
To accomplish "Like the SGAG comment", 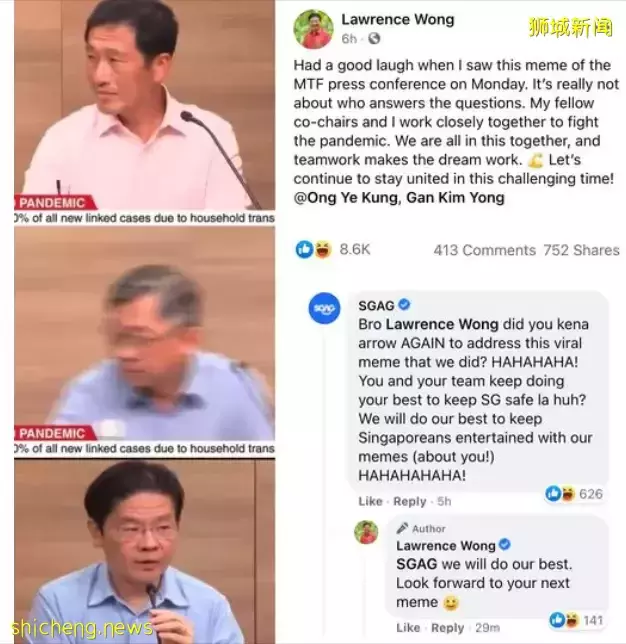I will pos(370,501).
